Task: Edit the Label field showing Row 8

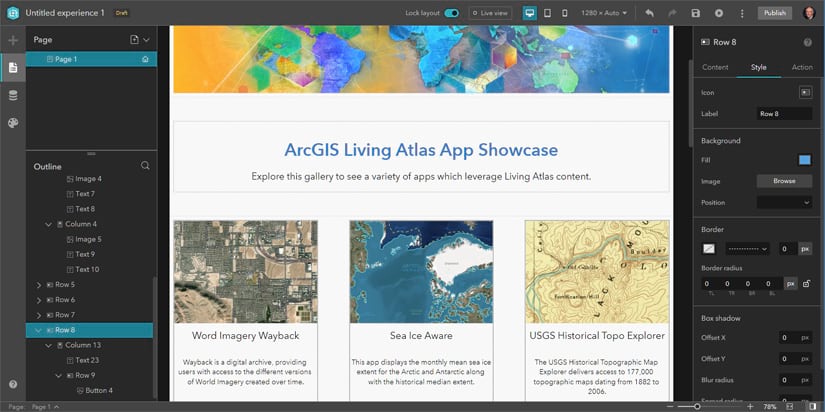Action: pyautogui.click(x=784, y=114)
